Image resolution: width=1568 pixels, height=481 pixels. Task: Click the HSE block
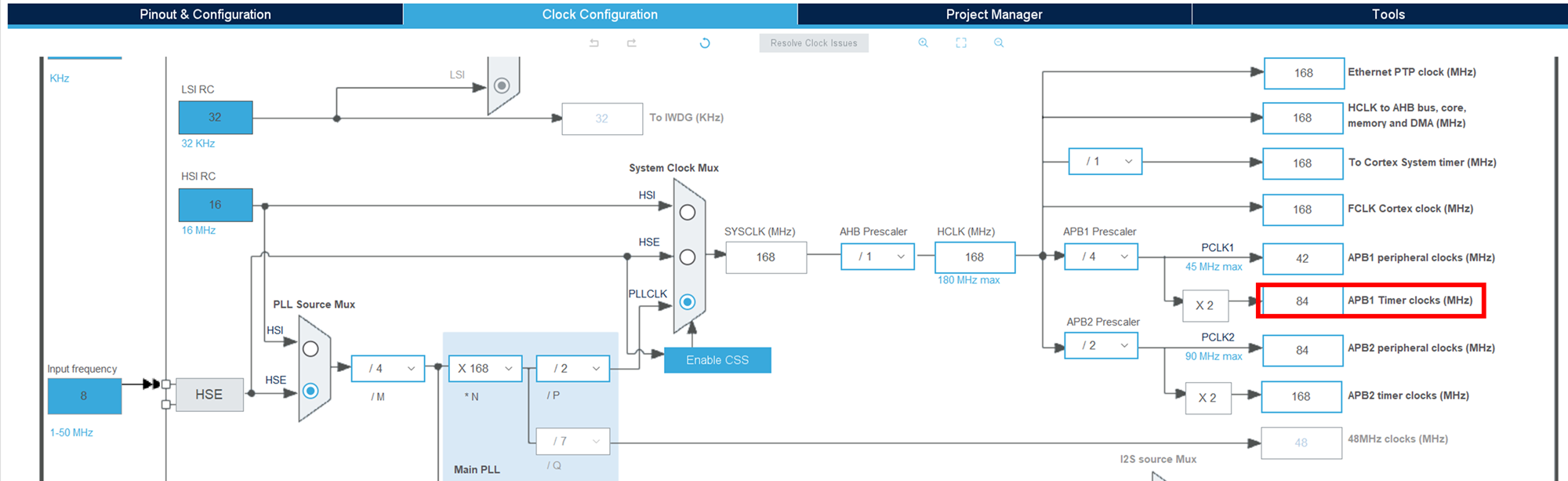tap(209, 395)
